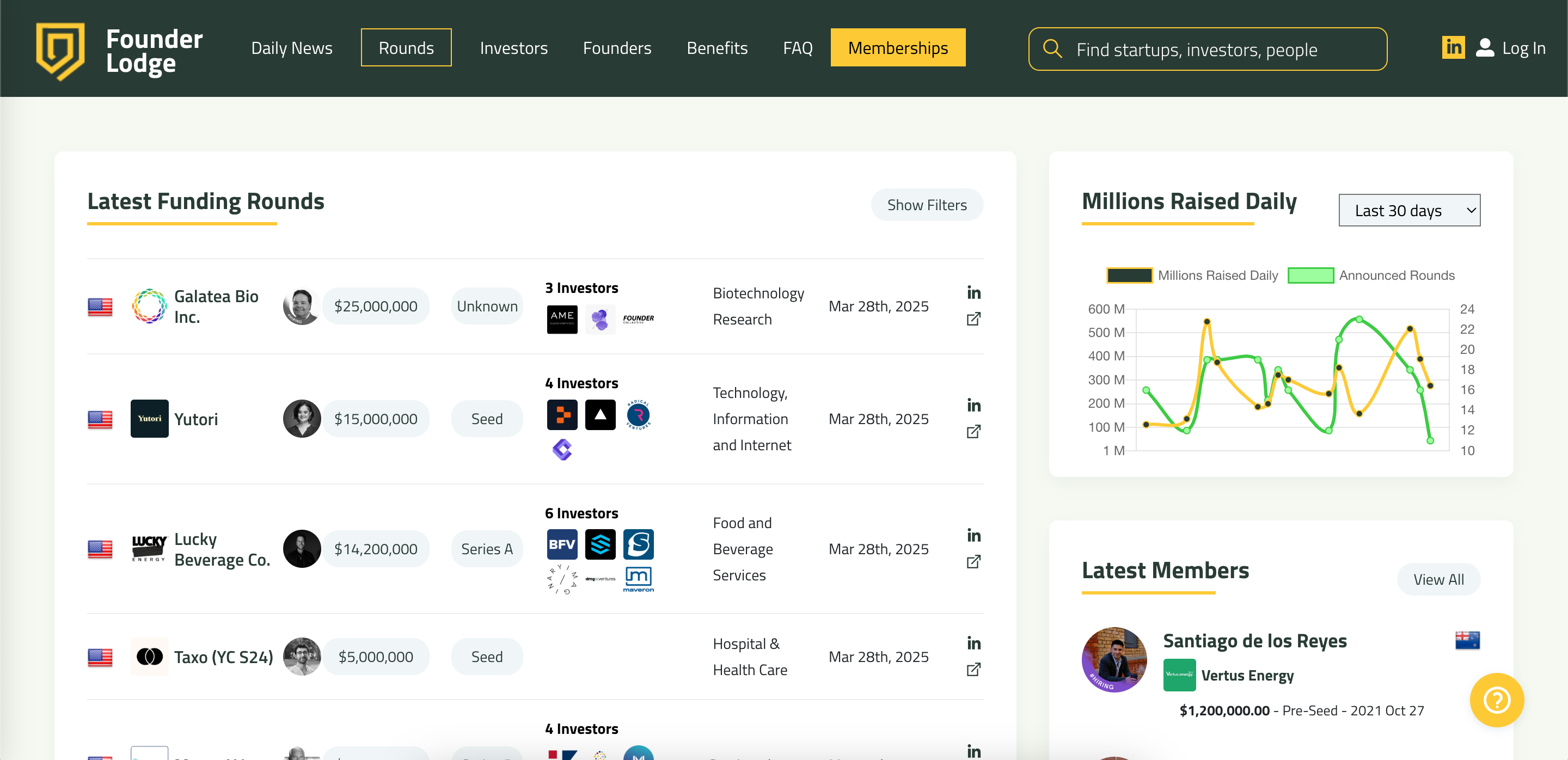The image size is (1568, 760).
Task: Toggle the Millions Raised Daily legend
Action: [1192, 275]
